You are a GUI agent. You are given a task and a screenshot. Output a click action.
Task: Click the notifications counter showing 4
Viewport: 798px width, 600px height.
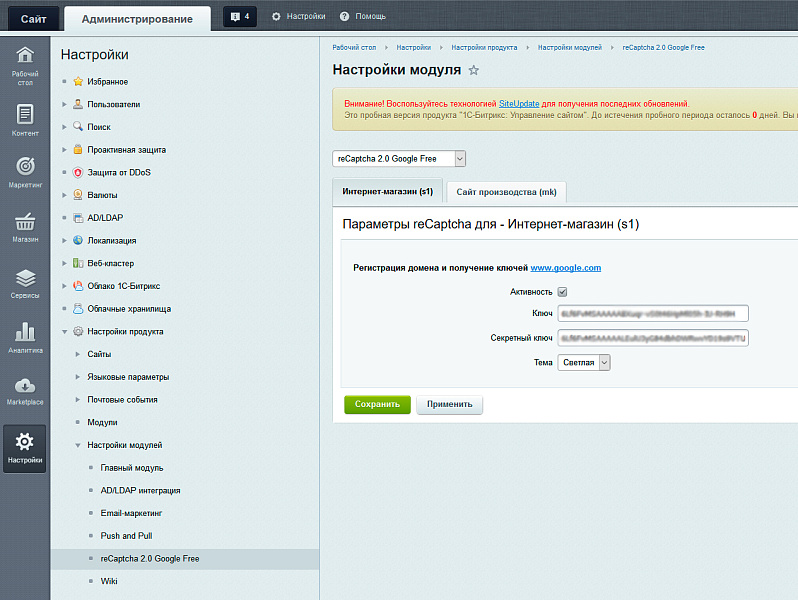[240, 17]
